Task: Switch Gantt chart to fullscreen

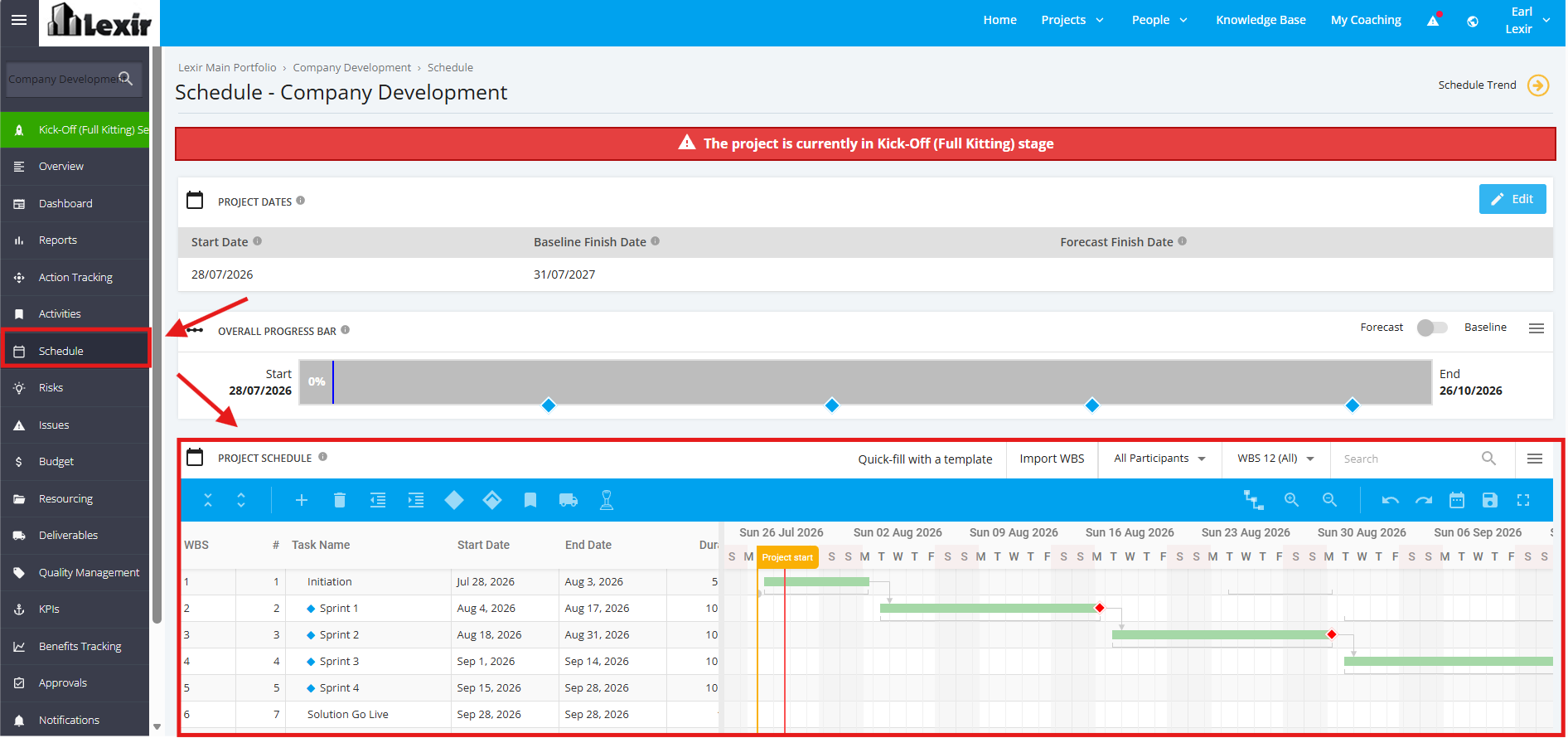Action: 1523,500
